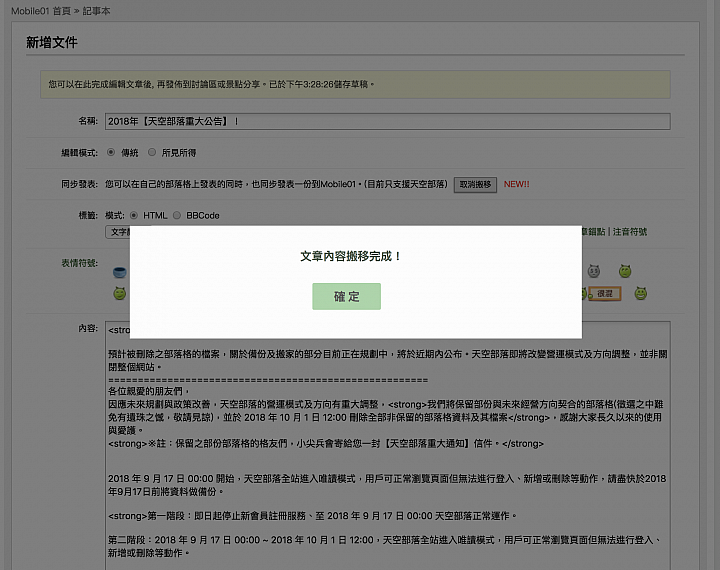
Task: Click the 取消搬移 button
Action: tap(475, 185)
